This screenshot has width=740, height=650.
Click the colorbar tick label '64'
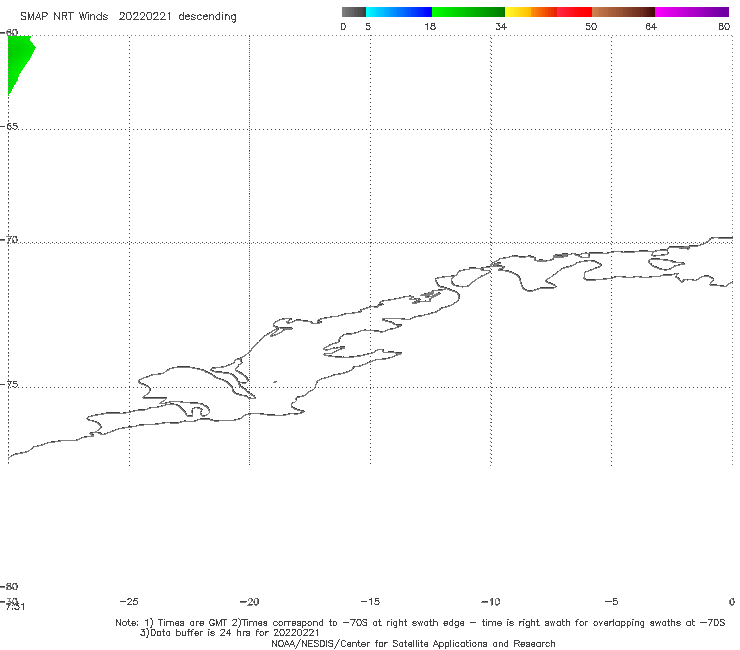pyautogui.click(x=651, y=27)
